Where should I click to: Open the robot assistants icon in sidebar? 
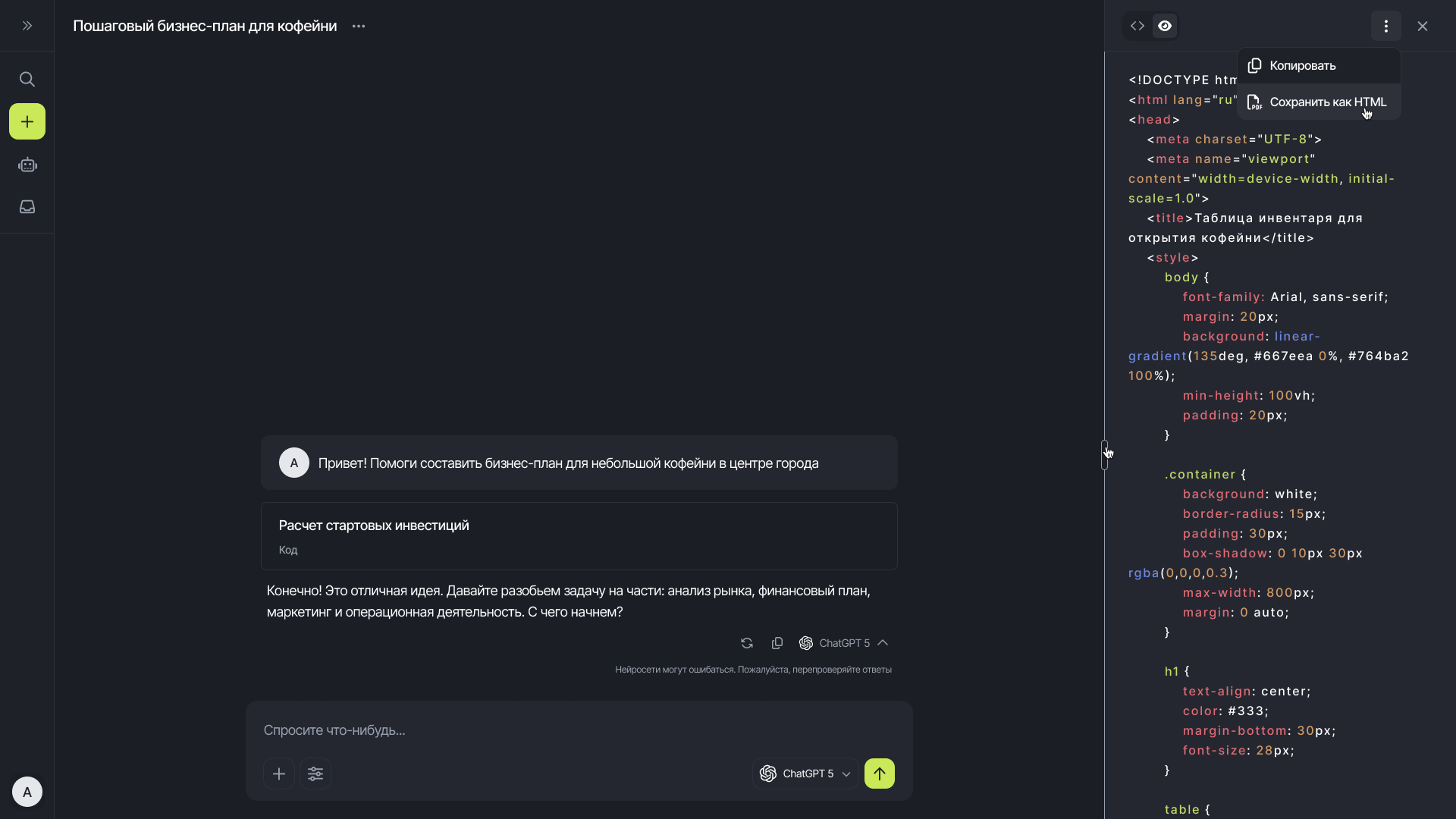coord(27,165)
